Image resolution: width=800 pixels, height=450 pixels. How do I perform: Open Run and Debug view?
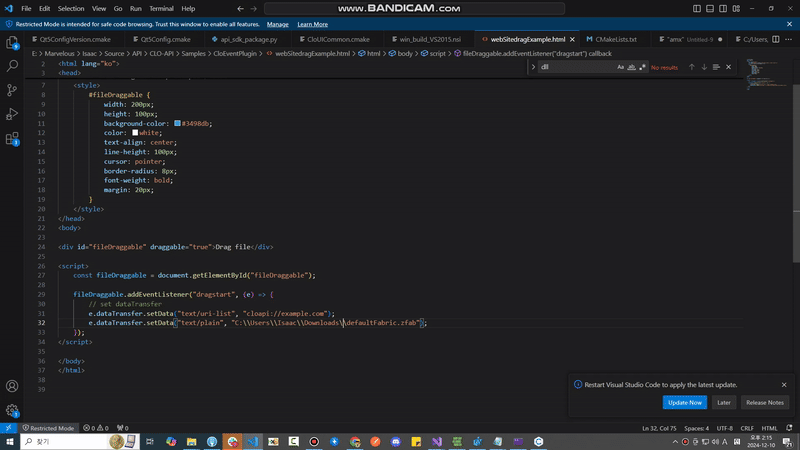pos(12,114)
